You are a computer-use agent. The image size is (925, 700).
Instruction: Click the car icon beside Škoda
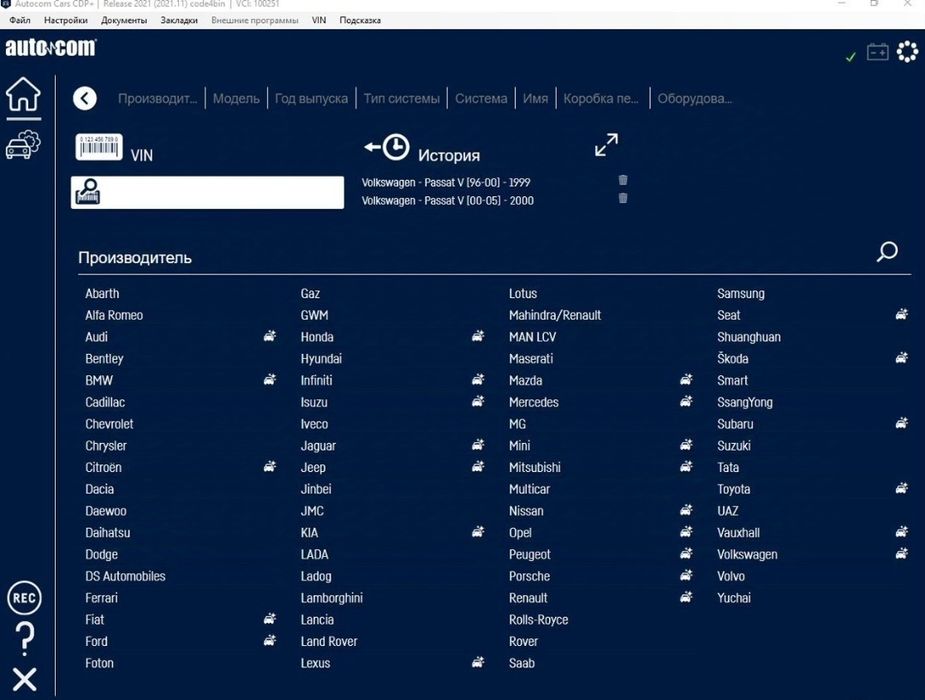click(x=901, y=358)
